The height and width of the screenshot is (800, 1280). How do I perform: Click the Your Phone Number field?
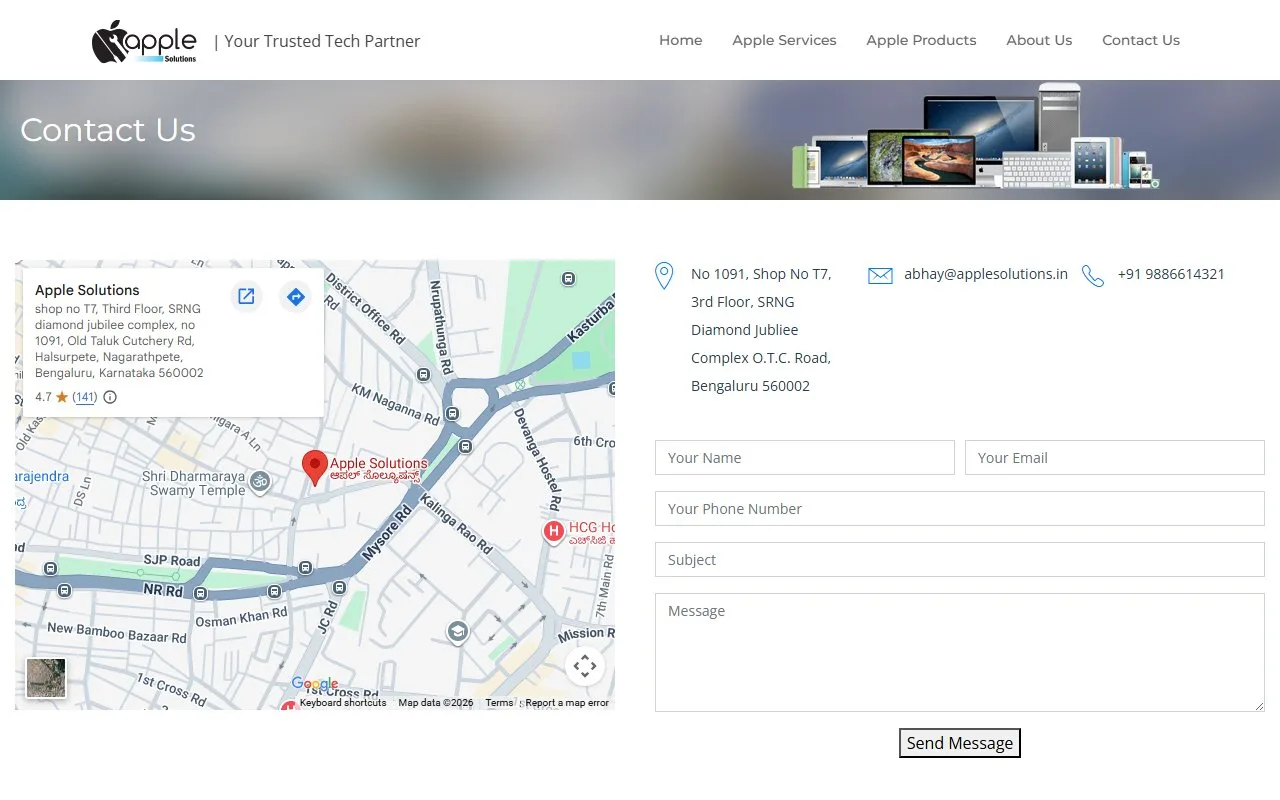(x=960, y=509)
